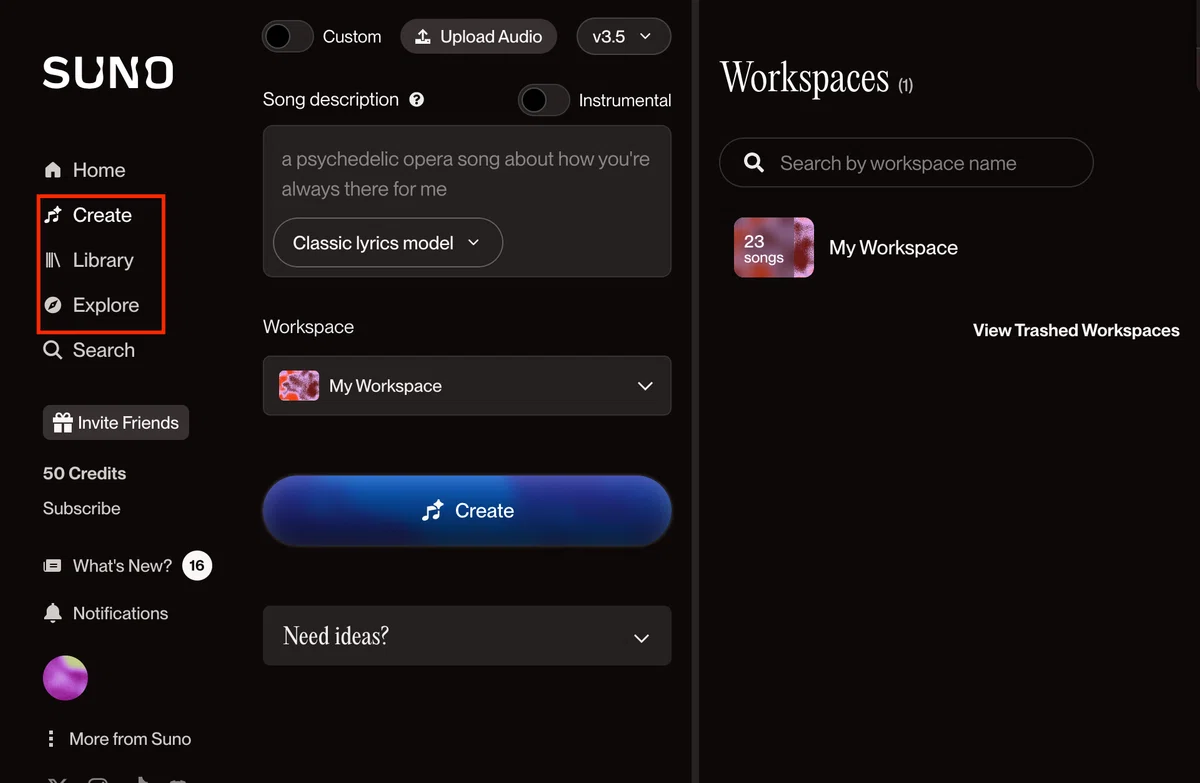Open the Home page from sidebar
Viewport: 1200px width, 783px height.
click(85, 170)
